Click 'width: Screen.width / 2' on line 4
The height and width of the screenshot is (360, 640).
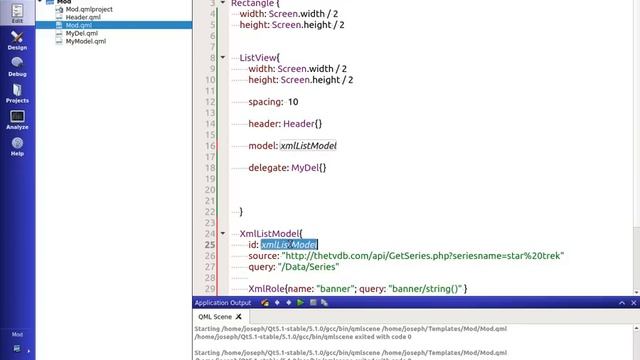pos(289,14)
